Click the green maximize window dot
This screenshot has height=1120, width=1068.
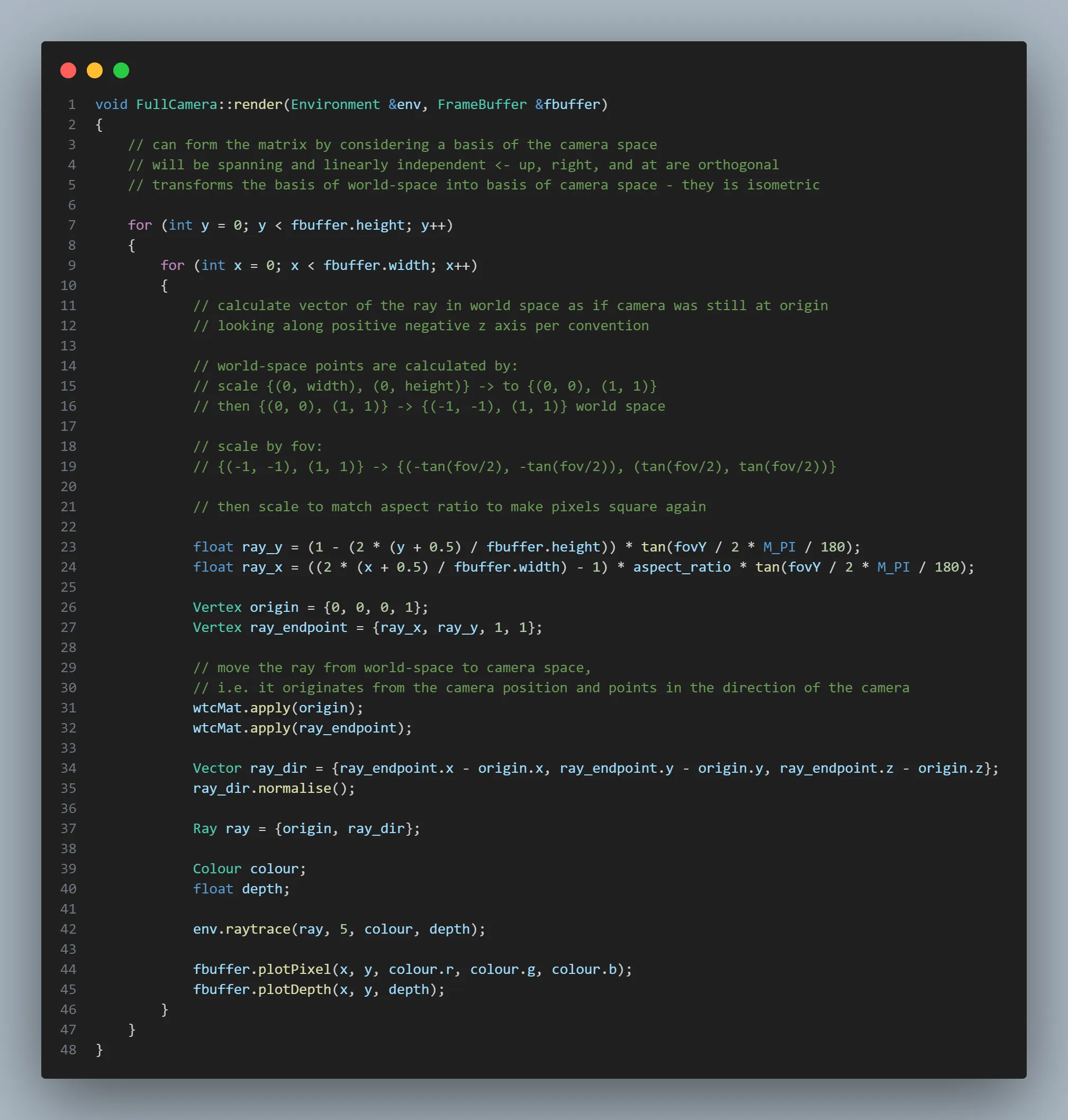coord(121,70)
